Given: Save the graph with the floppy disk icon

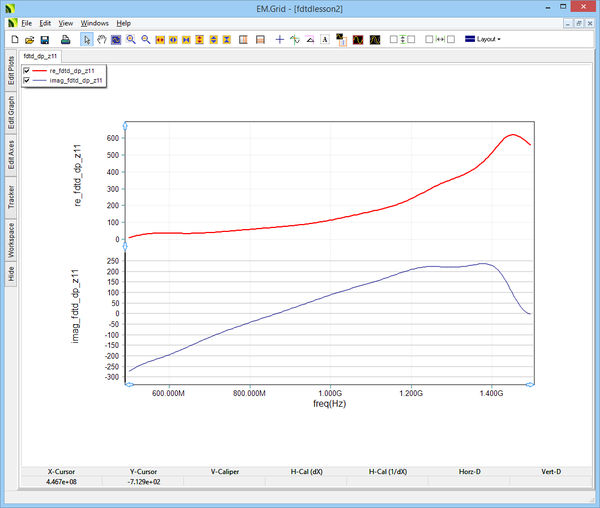Looking at the screenshot, I should 45,39.
